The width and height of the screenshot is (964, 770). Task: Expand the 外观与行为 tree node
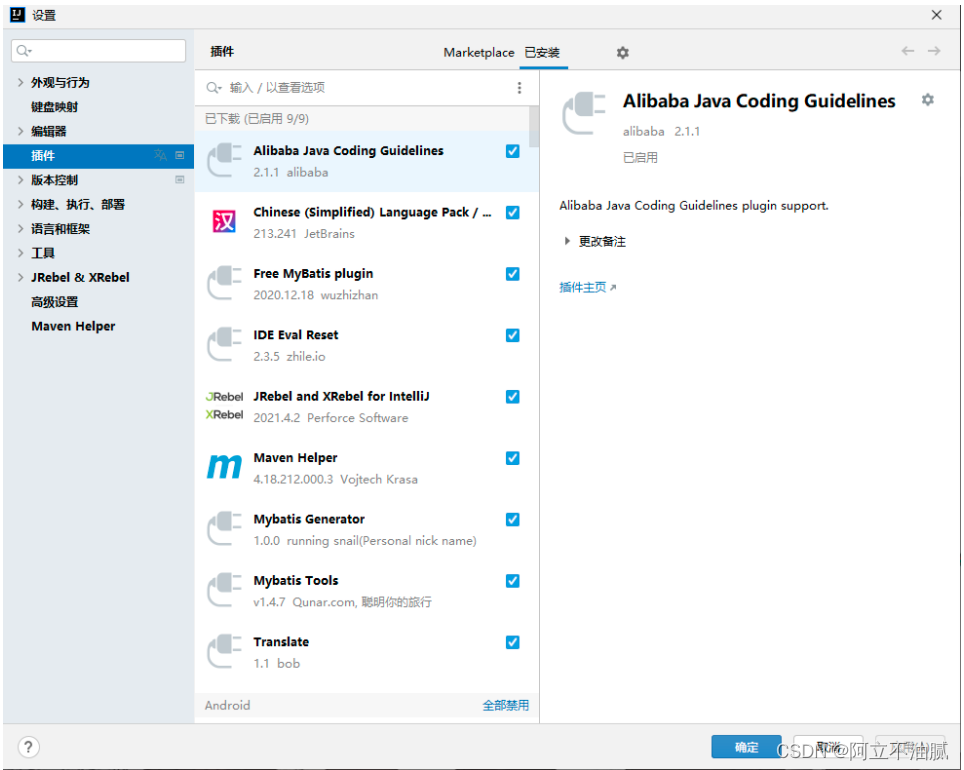click(x=20, y=82)
